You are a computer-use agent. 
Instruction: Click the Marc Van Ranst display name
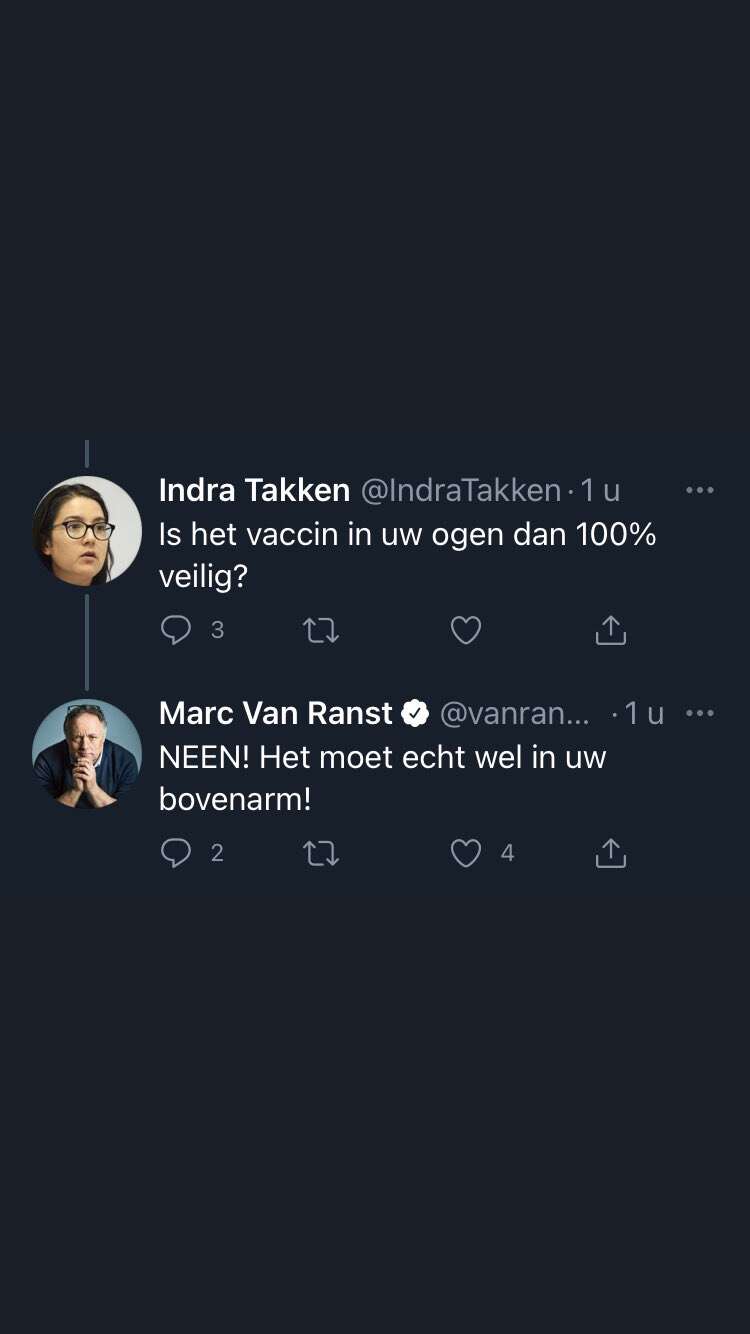[275, 713]
